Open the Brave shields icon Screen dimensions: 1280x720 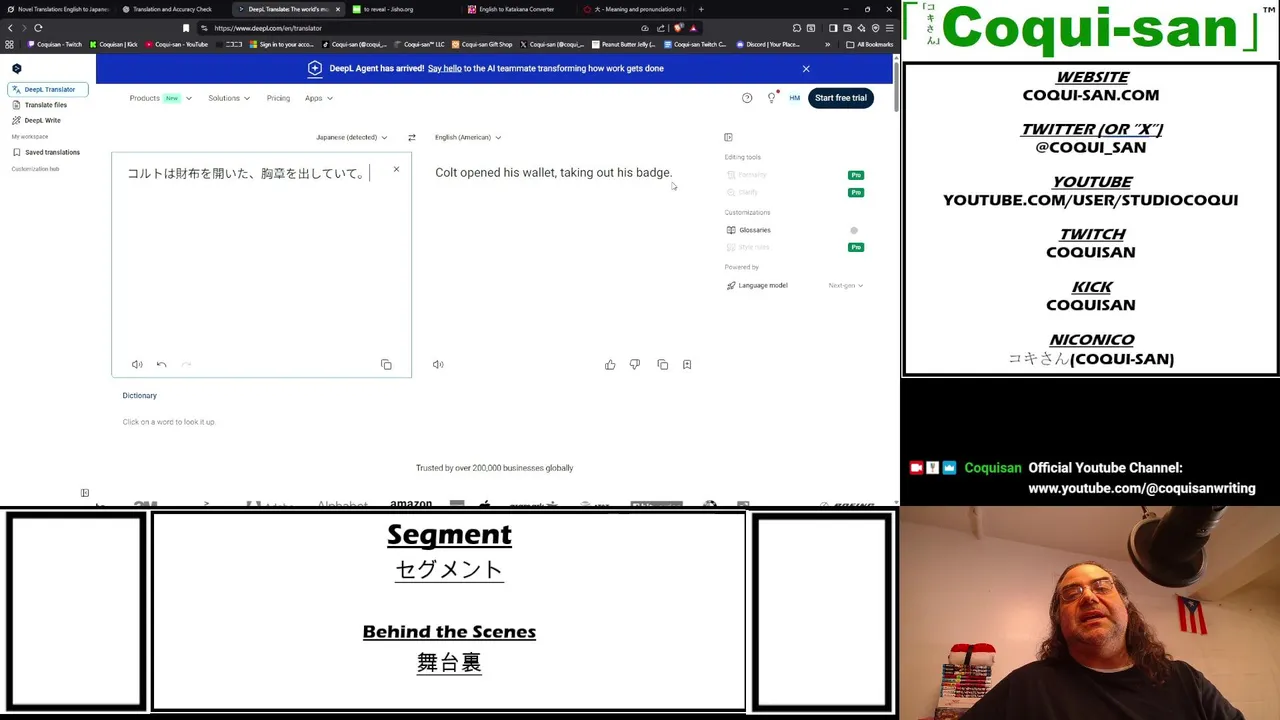(678, 28)
